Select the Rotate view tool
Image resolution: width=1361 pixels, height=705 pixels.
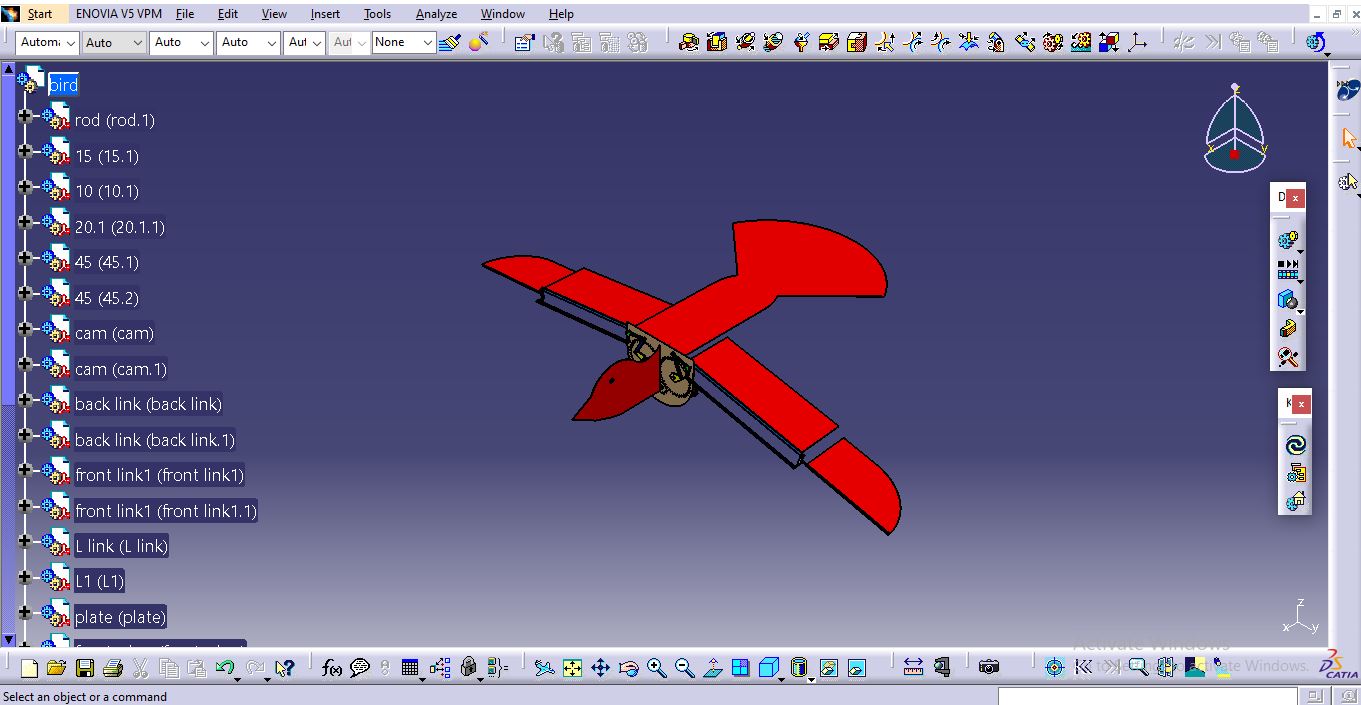click(629, 668)
